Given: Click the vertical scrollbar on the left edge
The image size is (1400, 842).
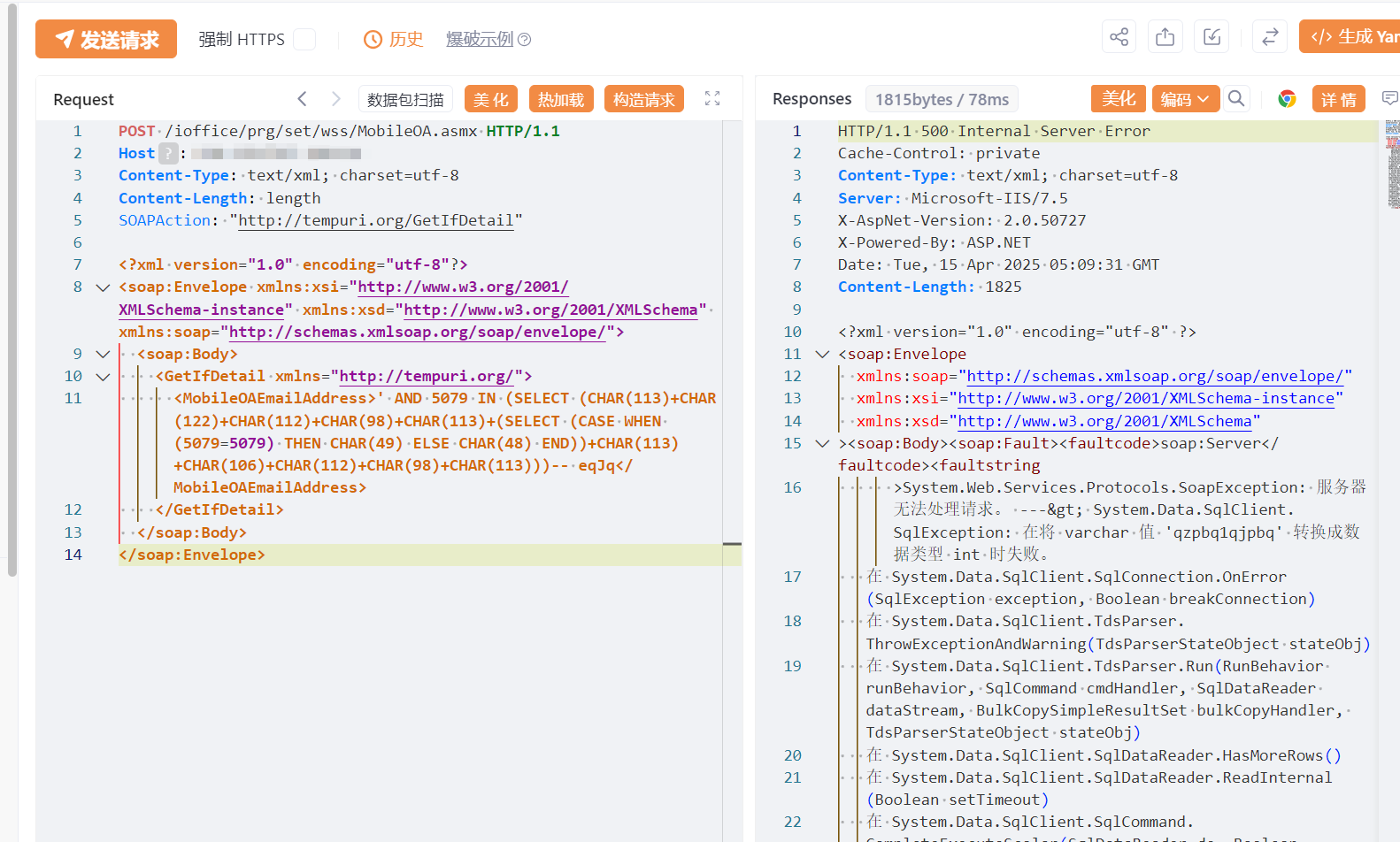Looking at the screenshot, I should coord(12,288).
